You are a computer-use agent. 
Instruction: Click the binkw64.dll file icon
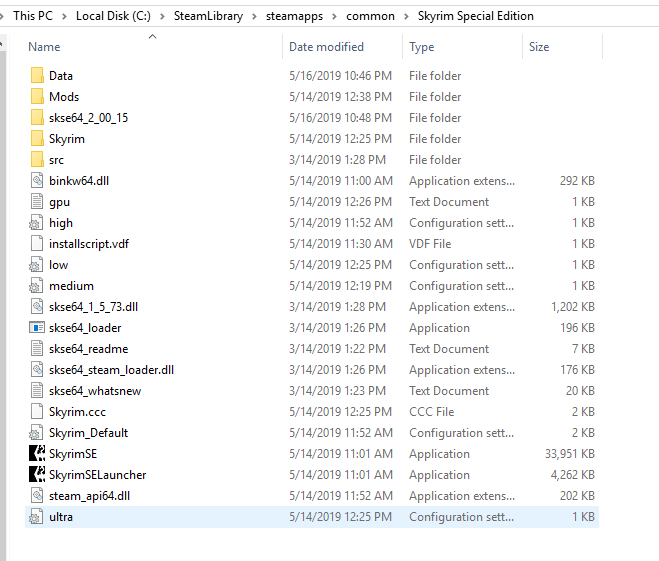pos(37,181)
